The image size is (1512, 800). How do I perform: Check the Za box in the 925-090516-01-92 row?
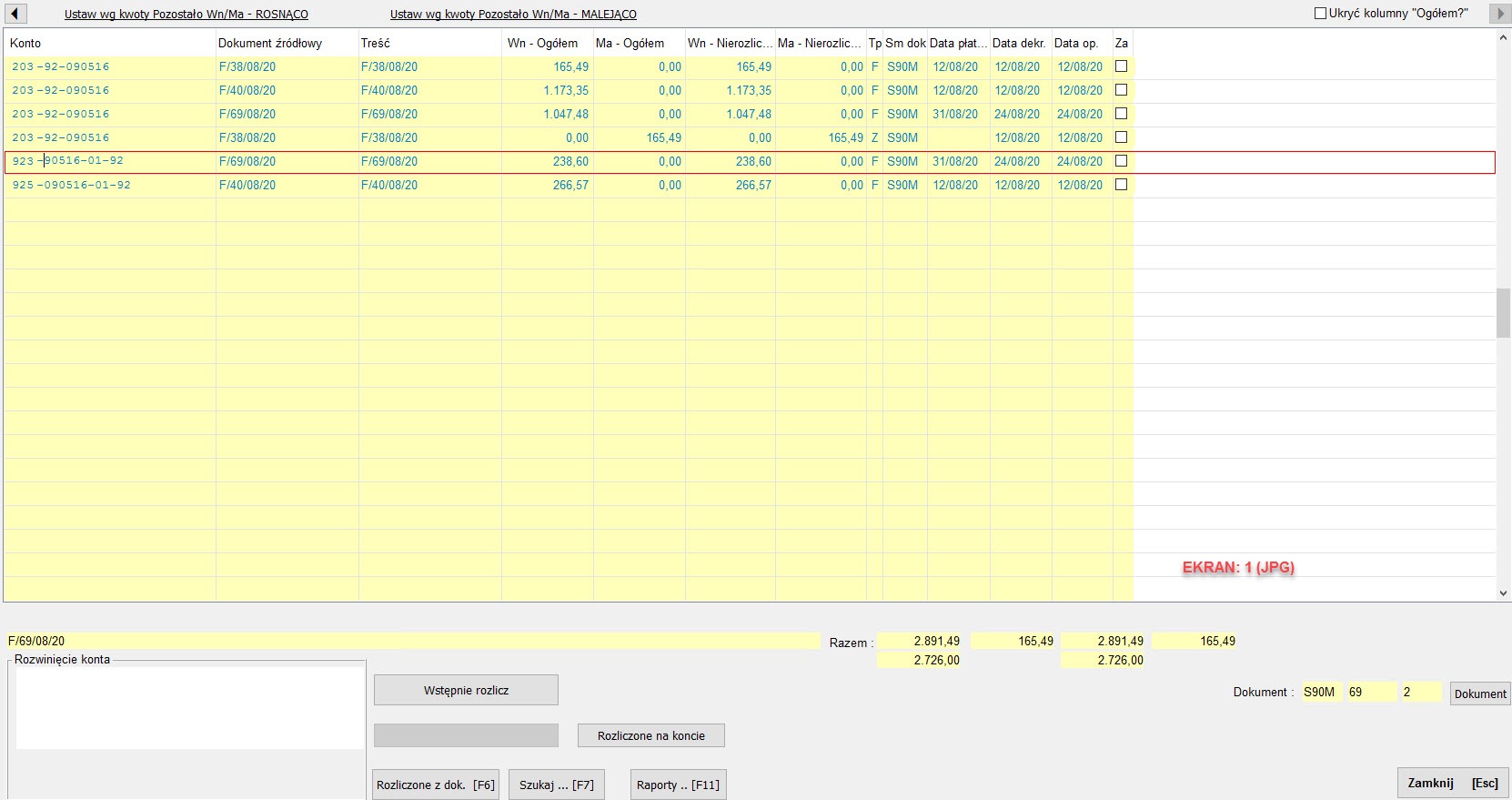(1121, 185)
